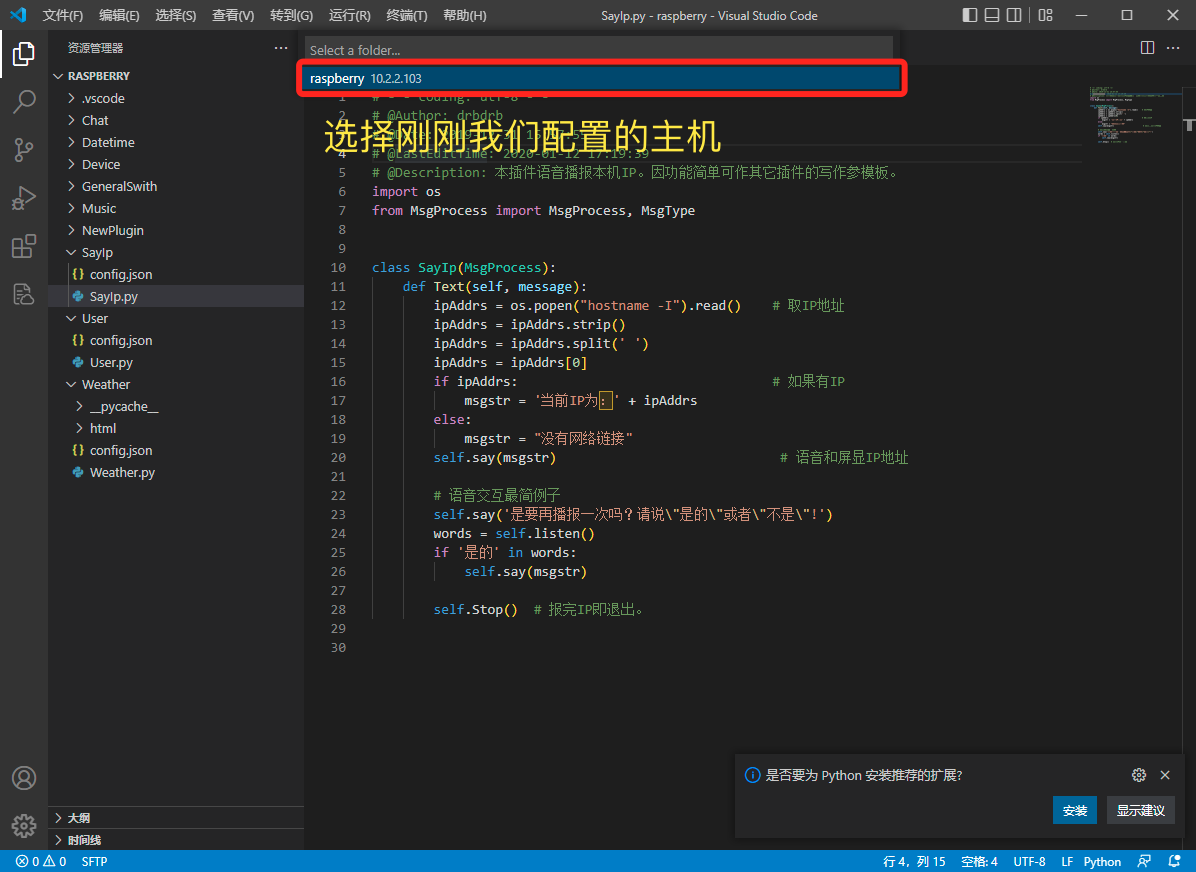Image resolution: width=1196 pixels, height=872 pixels.
Task: Expand the Music folder
Action: [175, 208]
